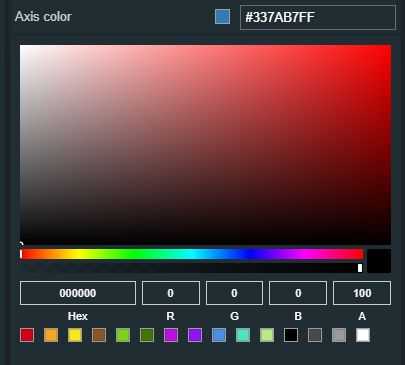
Task: Click the Hex value field showing 000000
Action: pos(78,293)
